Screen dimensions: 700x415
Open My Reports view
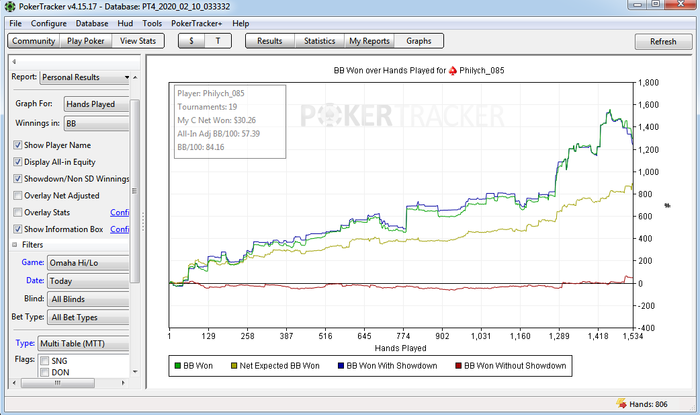click(x=370, y=41)
